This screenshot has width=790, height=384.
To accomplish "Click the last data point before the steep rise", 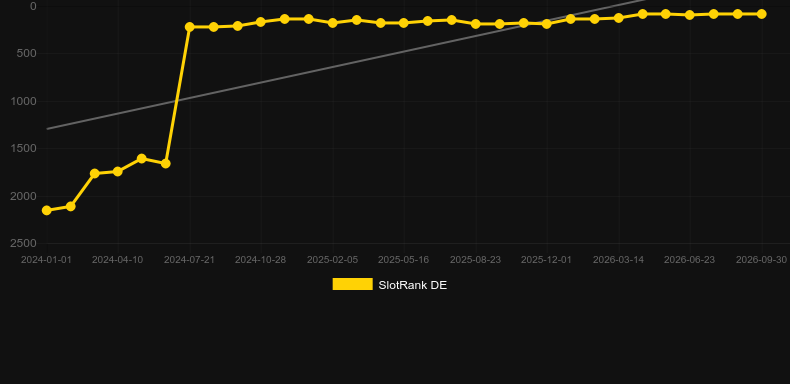I will (165, 163).
